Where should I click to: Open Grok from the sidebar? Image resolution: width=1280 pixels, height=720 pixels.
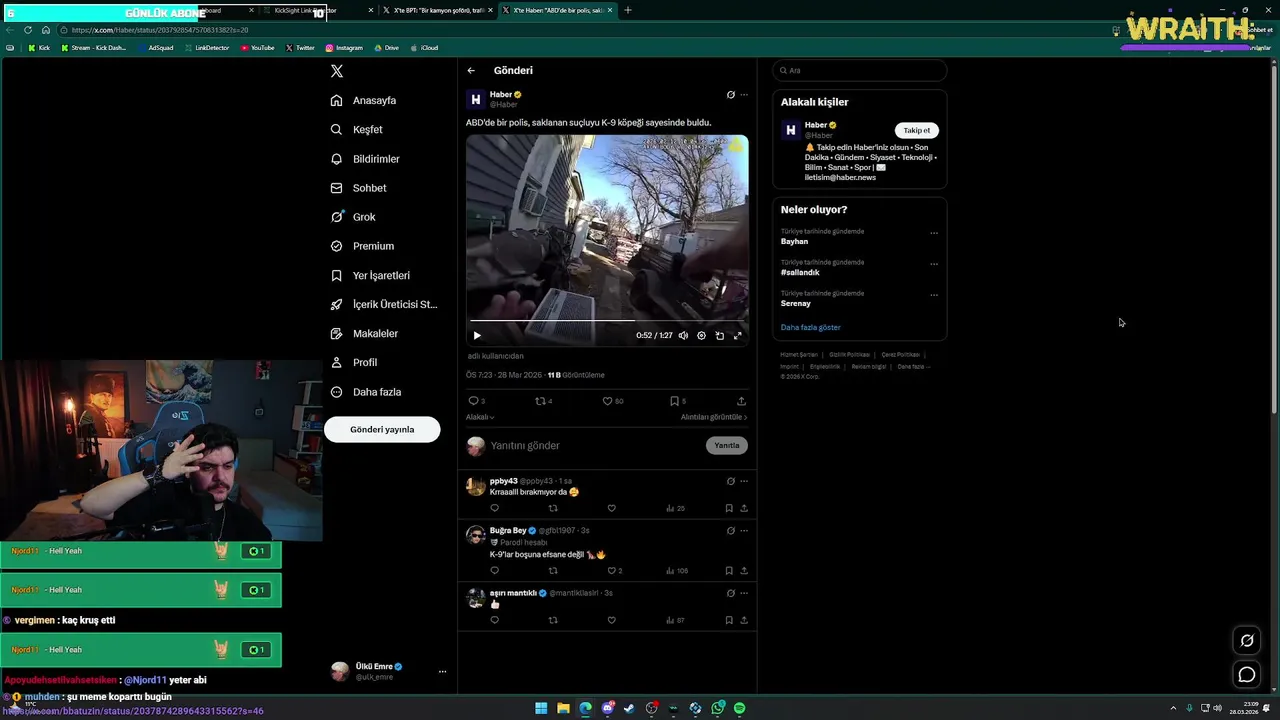353,217
